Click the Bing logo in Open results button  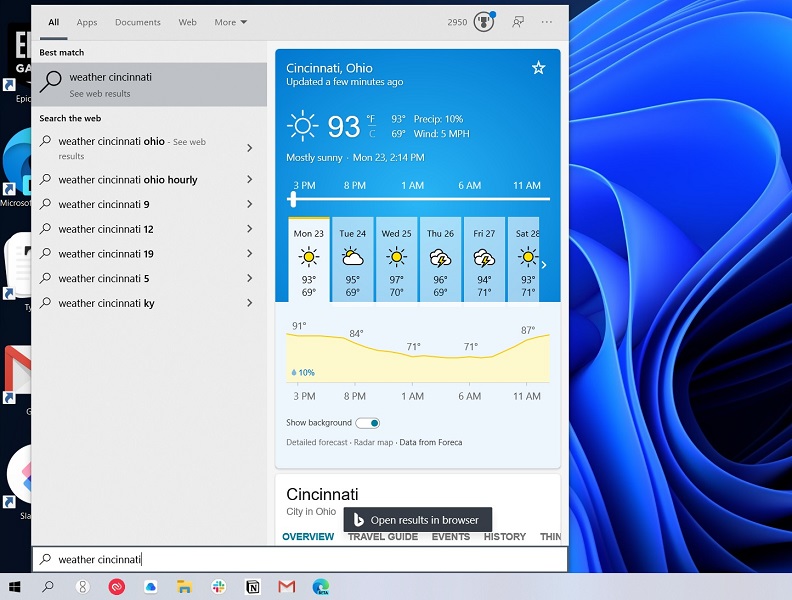tap(358, 520)
